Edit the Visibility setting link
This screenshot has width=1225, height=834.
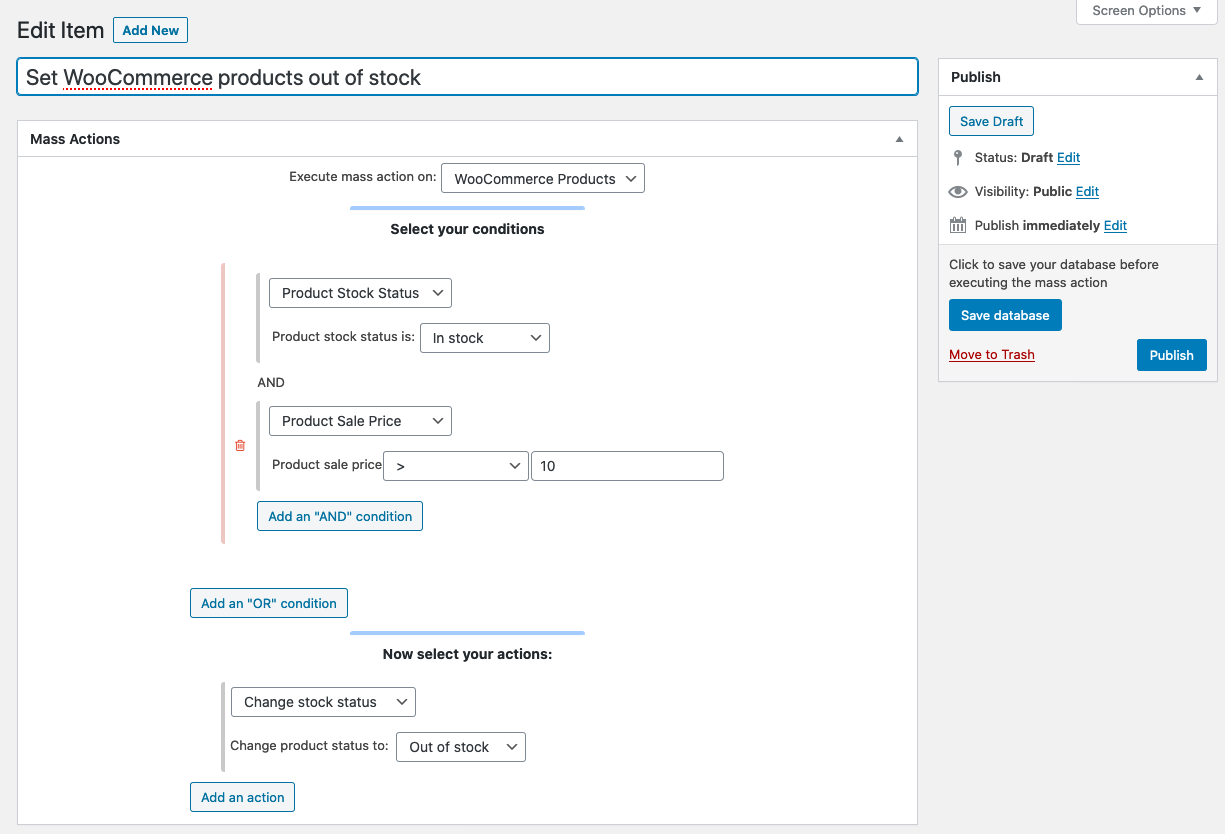[x=1087, y=192]
